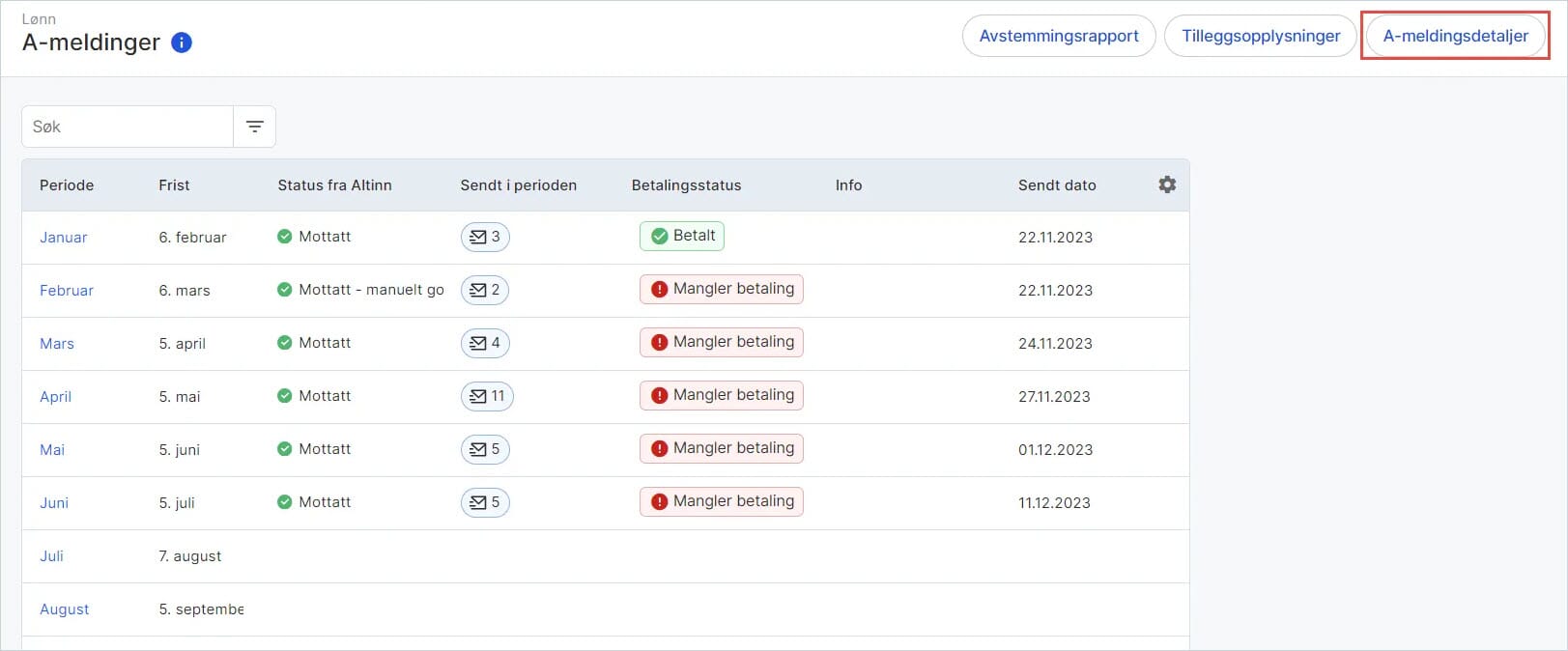Click sent date 24.11.2023
The width and height of the screenshot is (1568, 651).
(1055, 344)
